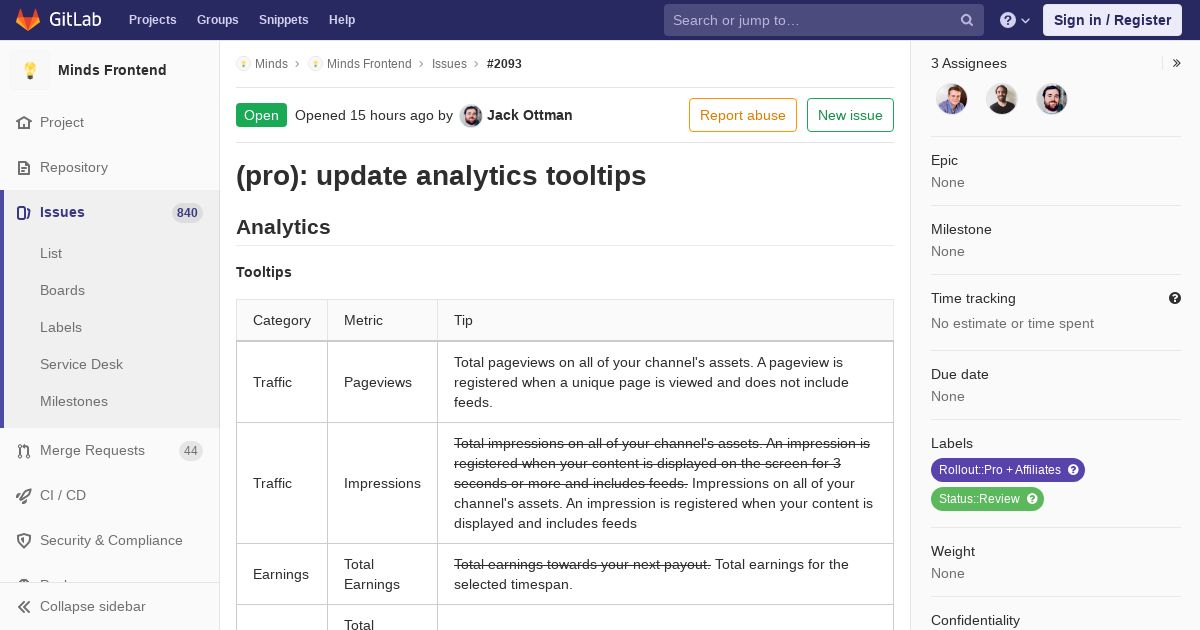Open the Groups menu in navbar

tap(217, 20)
